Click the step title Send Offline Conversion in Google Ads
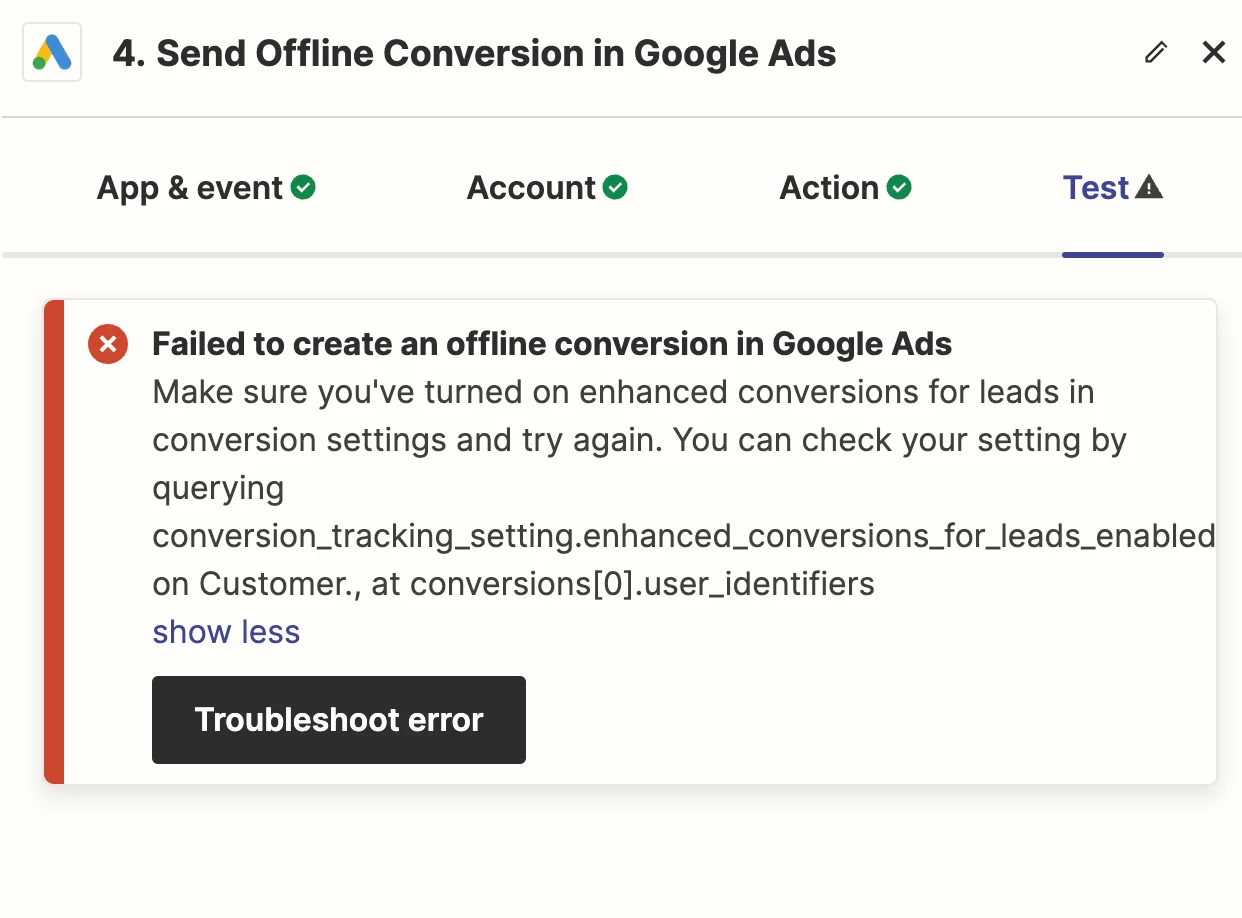Screen dimensions: 1242x918 pyautogui.click(x=474, y=54)
